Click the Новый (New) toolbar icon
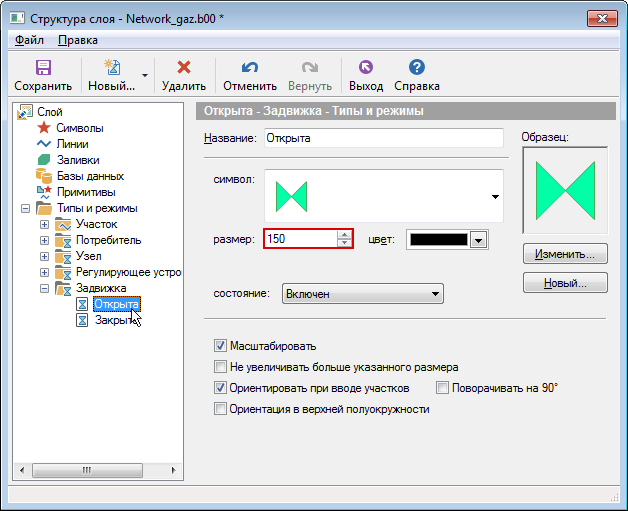This screenshot has height=511, width=628. pos(111,68)
